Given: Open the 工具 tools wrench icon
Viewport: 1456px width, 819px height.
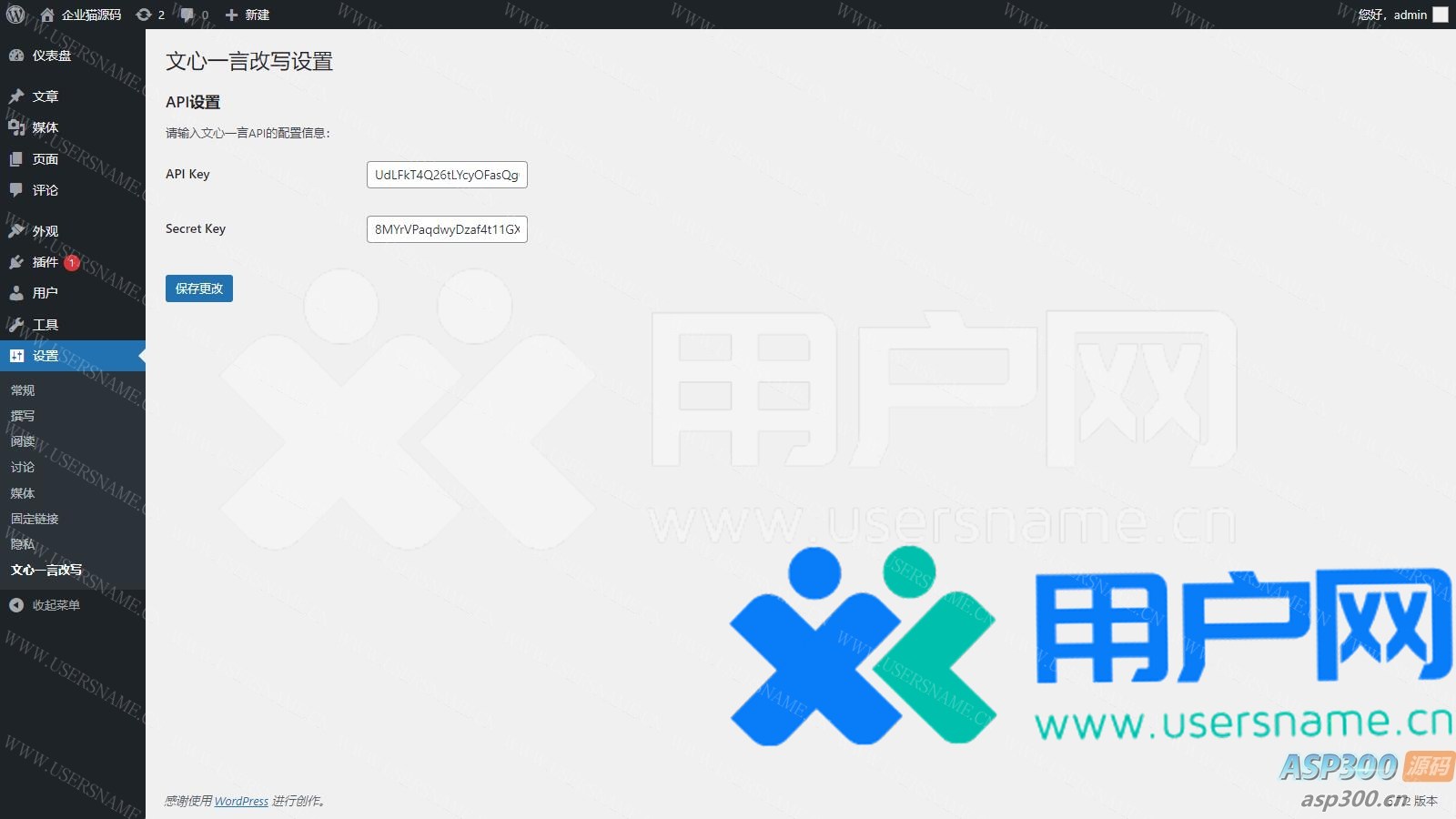Looking at the screenshot, I should pos(16,325).
